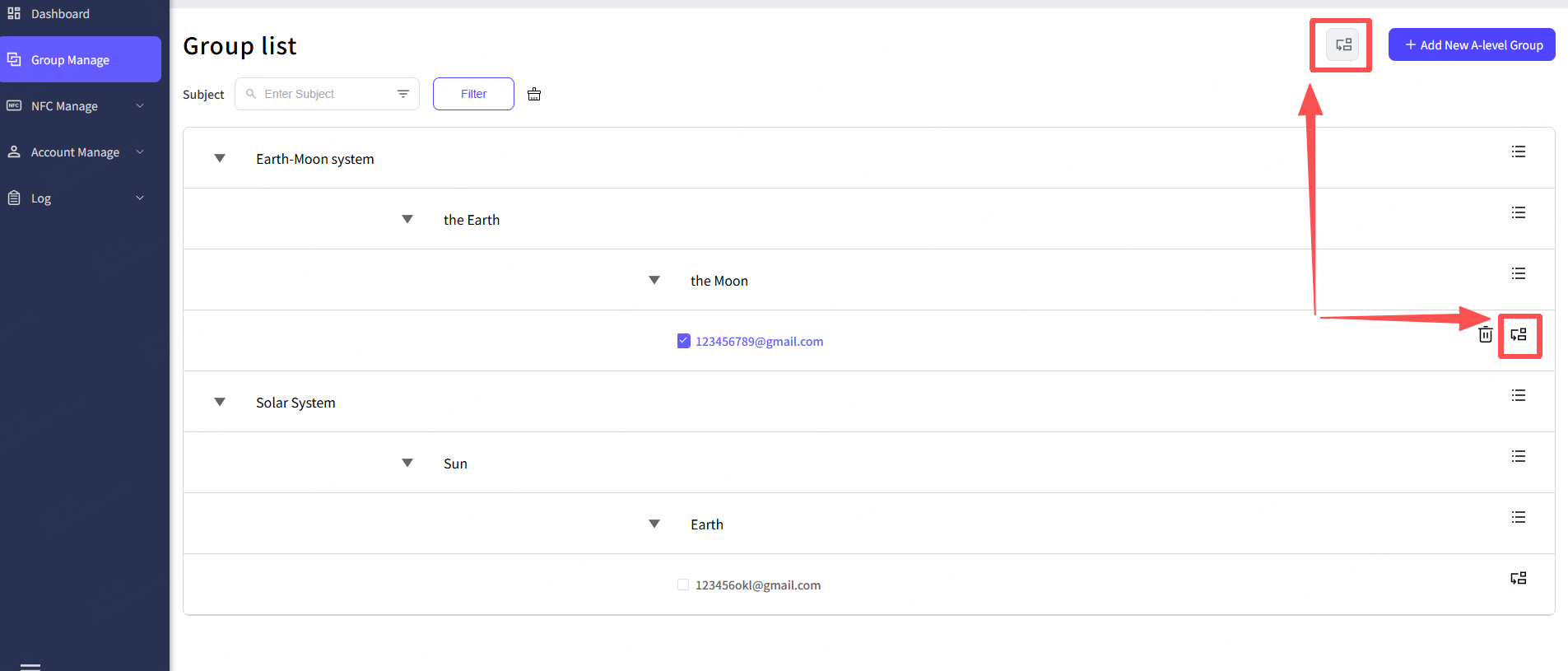The height and width of the screenshot is (671, 1568).
Task: Collapse the Earth-Moon system group
Action: [x=220, y=158]
